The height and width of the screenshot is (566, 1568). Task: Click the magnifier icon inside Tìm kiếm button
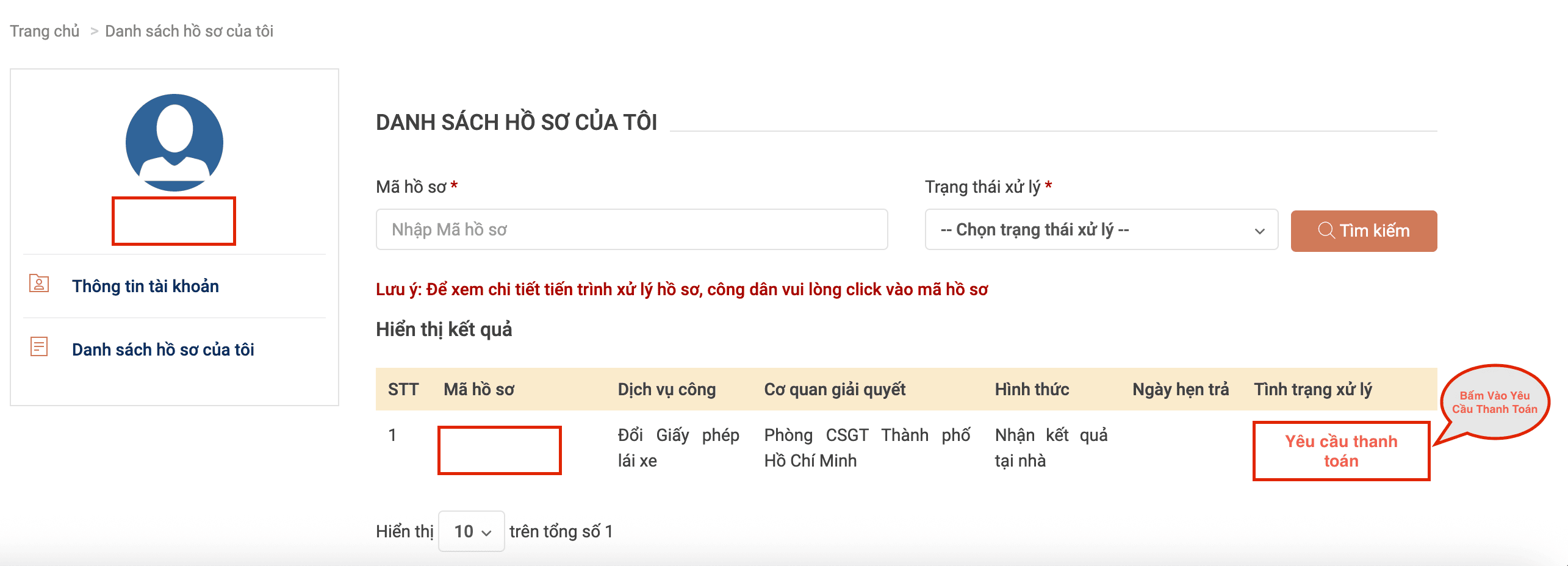[x=1326, y=231]
